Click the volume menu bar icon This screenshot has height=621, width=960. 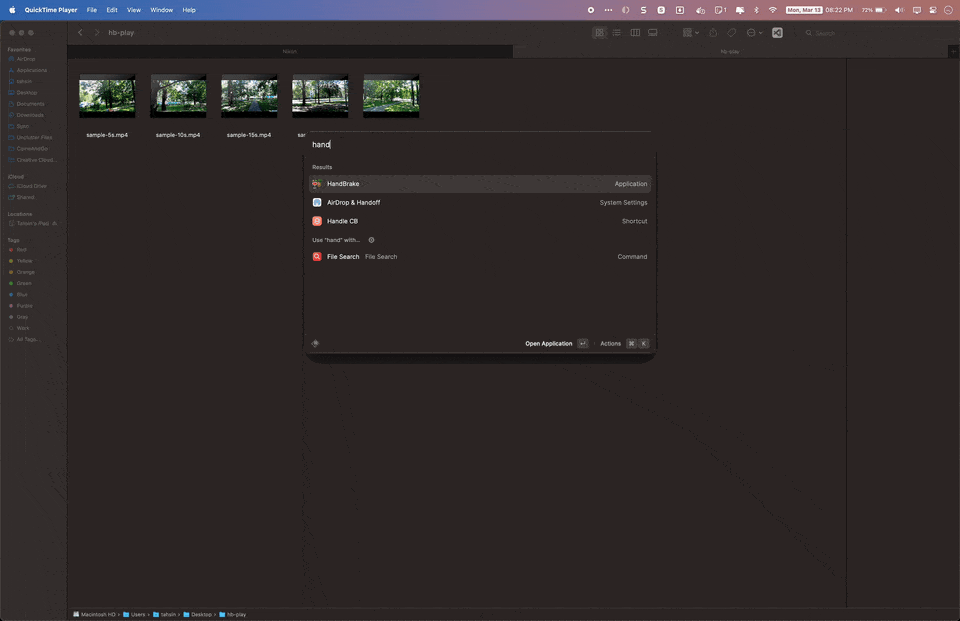[x=899, y=10]
